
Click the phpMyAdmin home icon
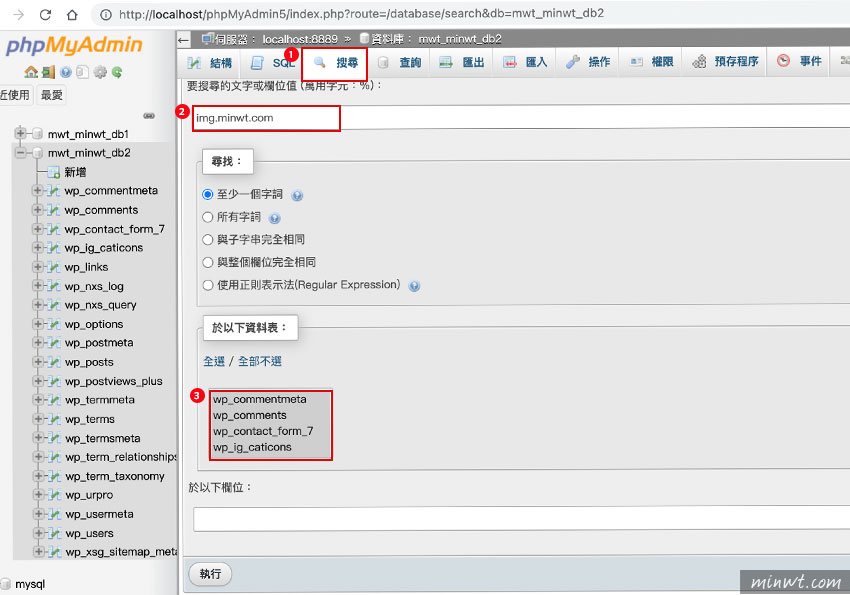pos(31,72)
